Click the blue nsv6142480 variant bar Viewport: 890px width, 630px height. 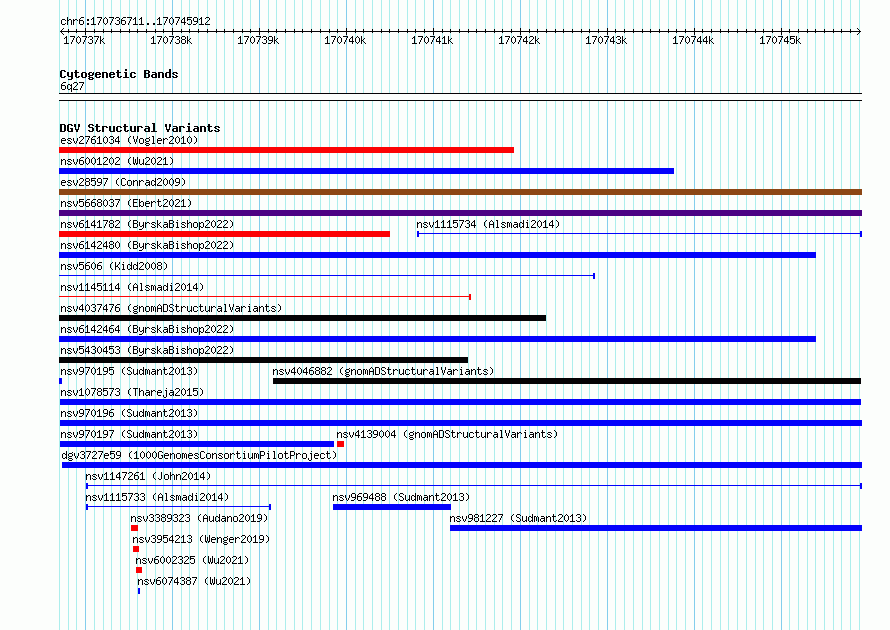tap(438, 255)
